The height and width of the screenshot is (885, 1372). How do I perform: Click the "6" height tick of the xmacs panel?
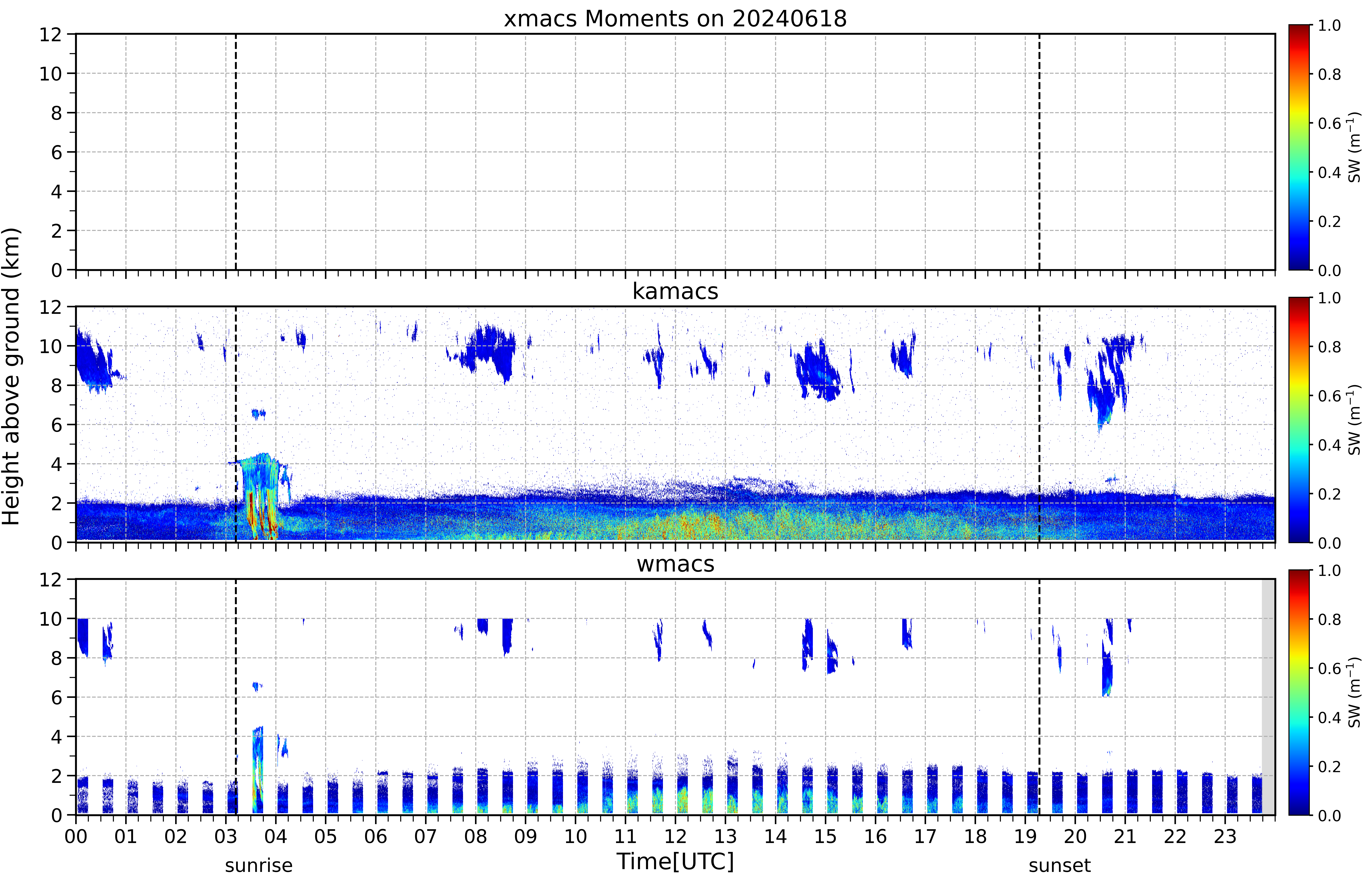[56, 152]
